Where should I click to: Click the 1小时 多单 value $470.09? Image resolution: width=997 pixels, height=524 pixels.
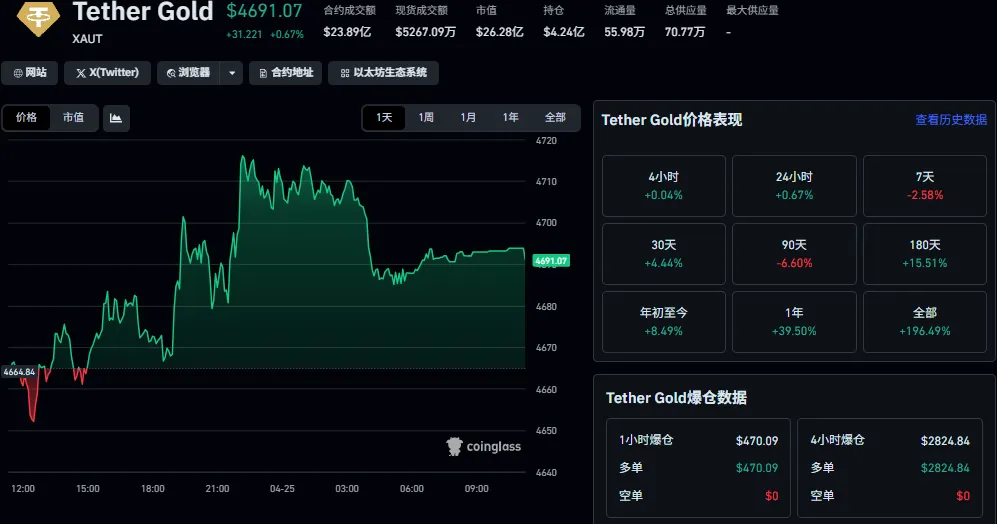[x=757, y=468]
